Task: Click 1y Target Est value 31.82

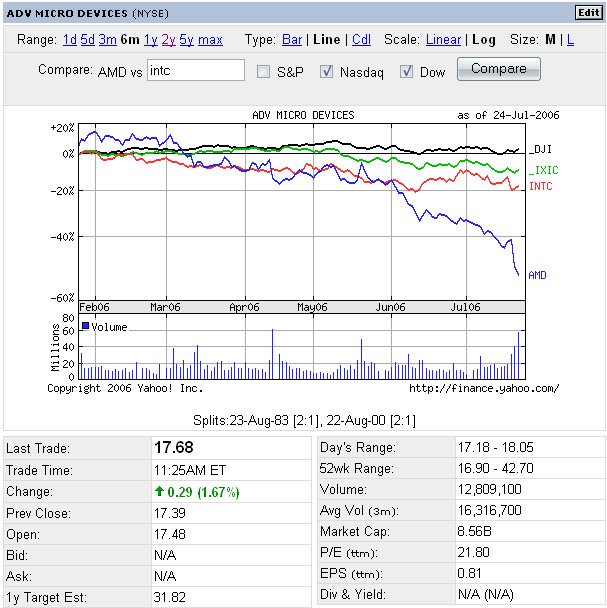Action: [x=170, y=597]
